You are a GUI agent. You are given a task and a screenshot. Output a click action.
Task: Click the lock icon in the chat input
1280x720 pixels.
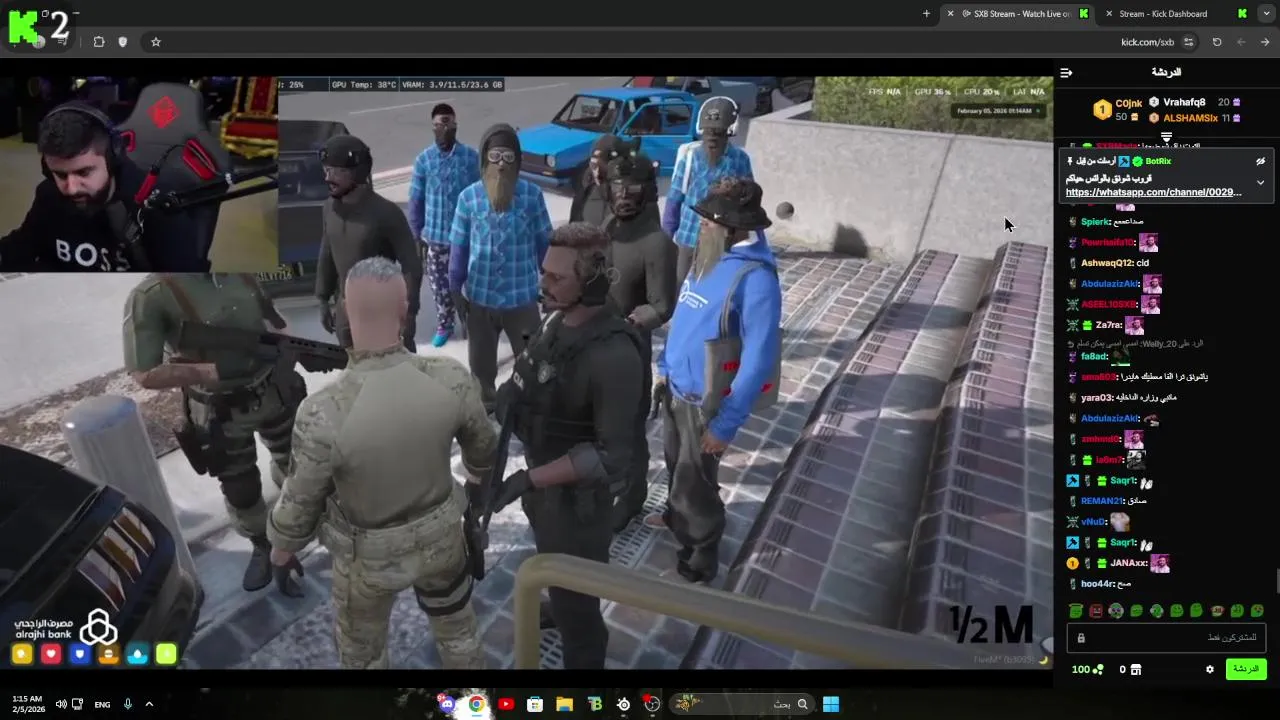(x=1080, y=638)
